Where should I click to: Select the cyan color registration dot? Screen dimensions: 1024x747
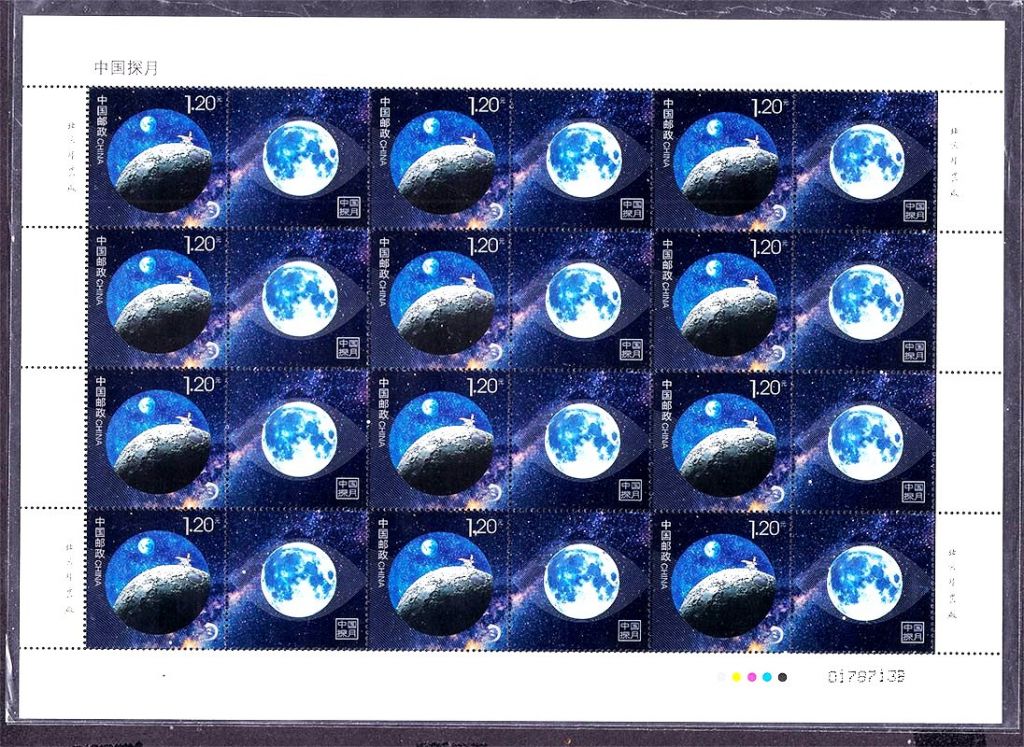[x=767, y=677]
